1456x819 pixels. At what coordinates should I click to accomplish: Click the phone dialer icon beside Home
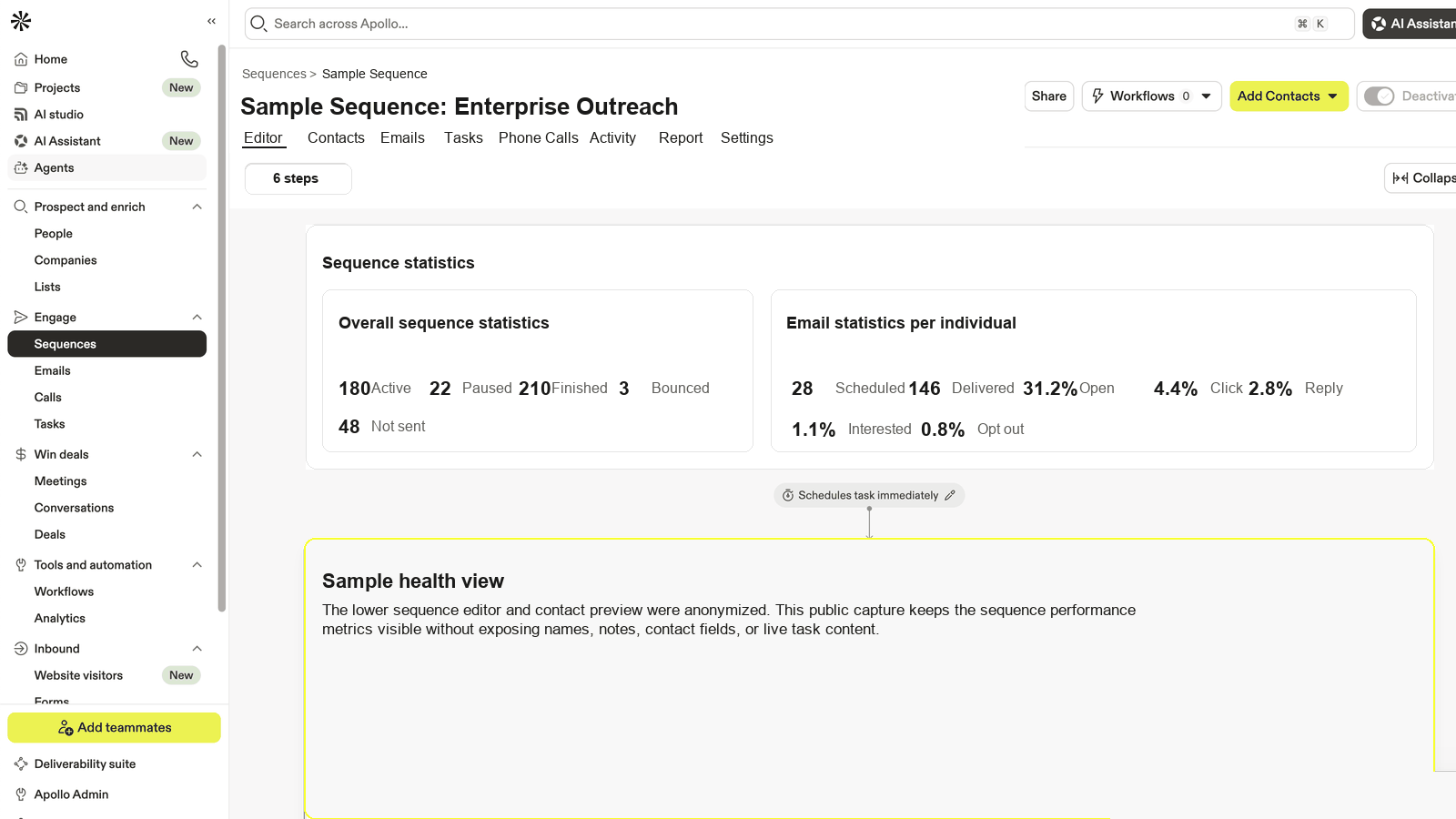click(189, 59)
